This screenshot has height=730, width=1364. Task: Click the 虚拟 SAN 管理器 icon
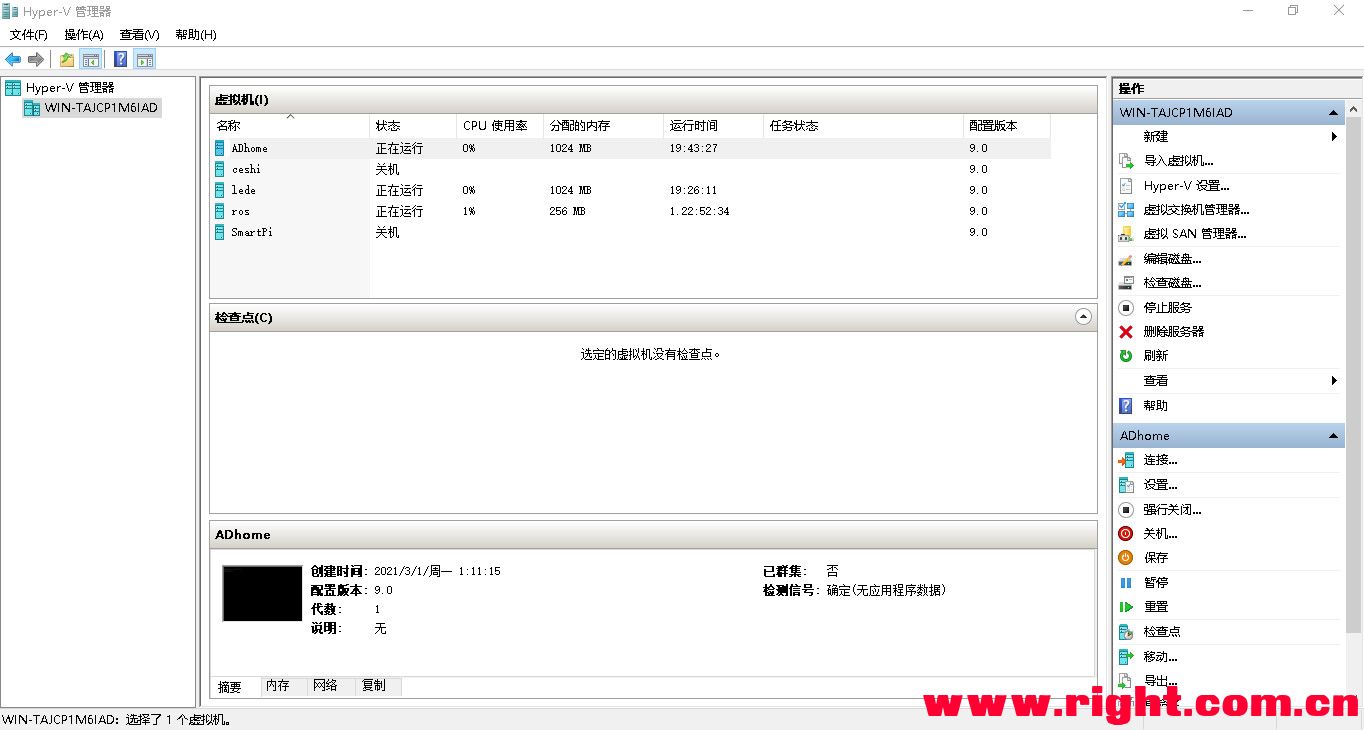coord(1126,234)
